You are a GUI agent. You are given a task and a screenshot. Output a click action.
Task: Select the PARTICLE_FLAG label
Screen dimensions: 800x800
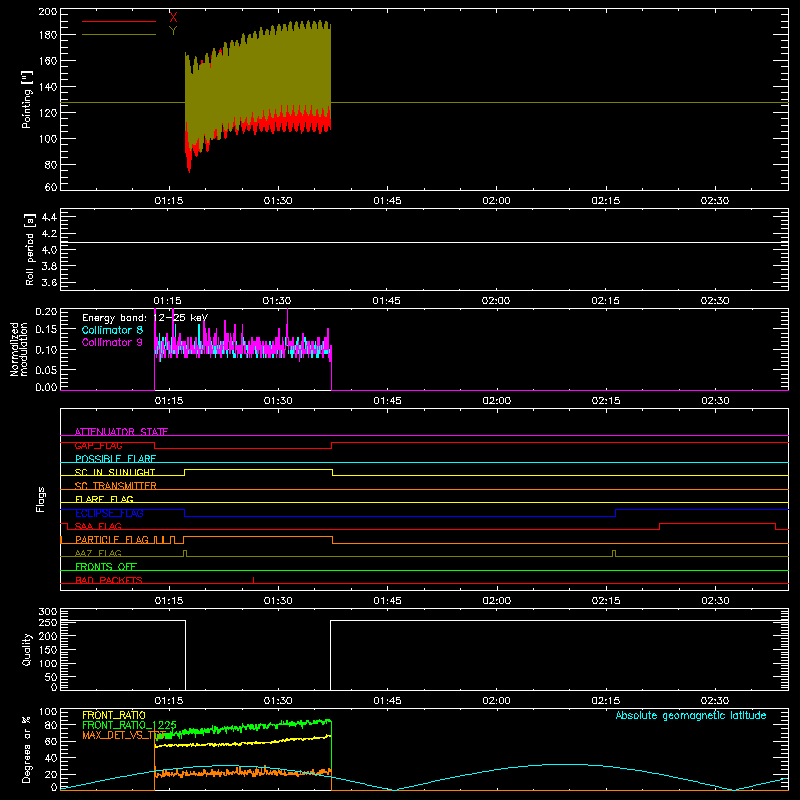pos(112,540)
